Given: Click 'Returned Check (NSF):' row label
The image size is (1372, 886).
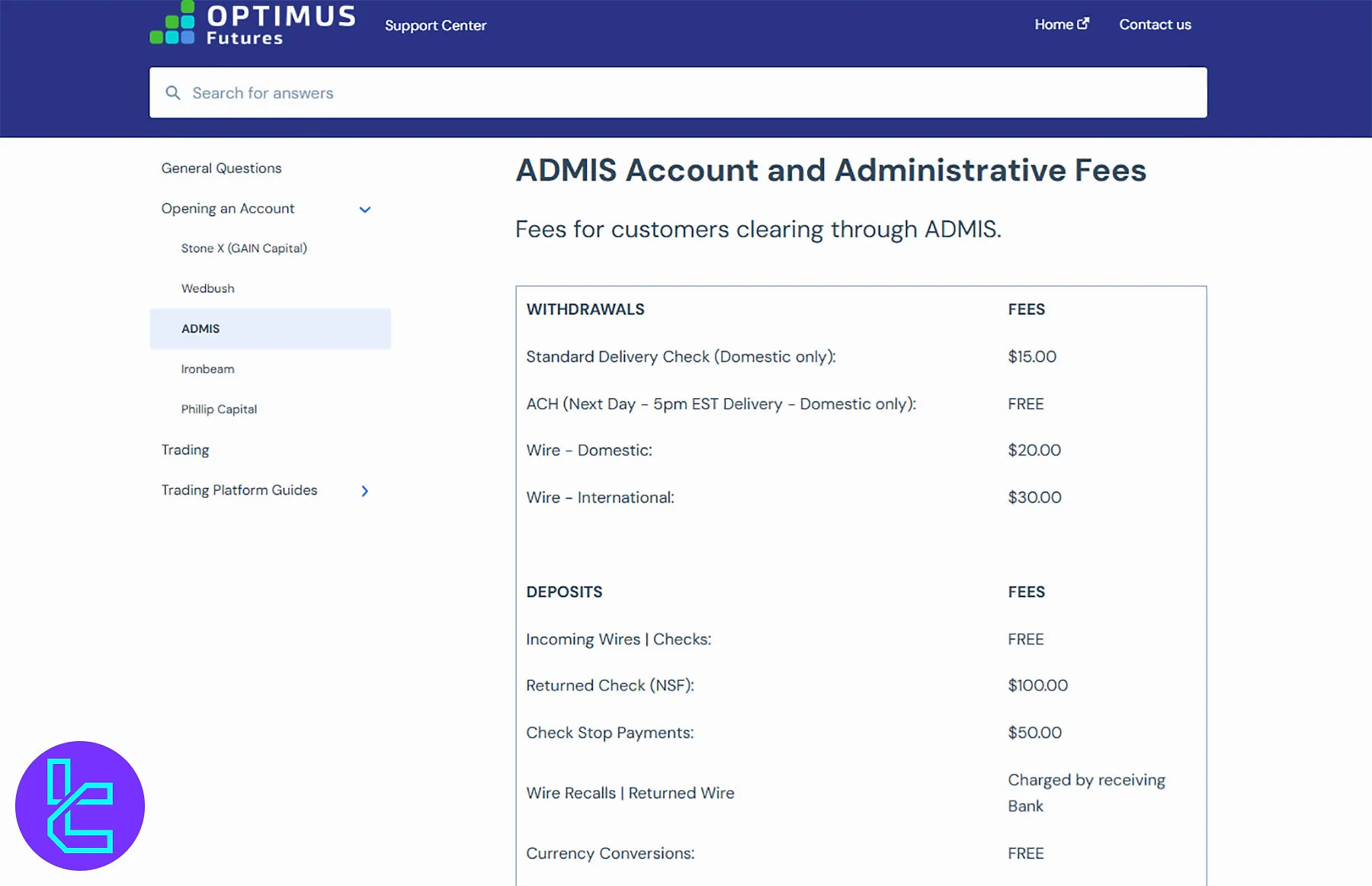Looking at the screenshot, I should click(x=610, y=685).
